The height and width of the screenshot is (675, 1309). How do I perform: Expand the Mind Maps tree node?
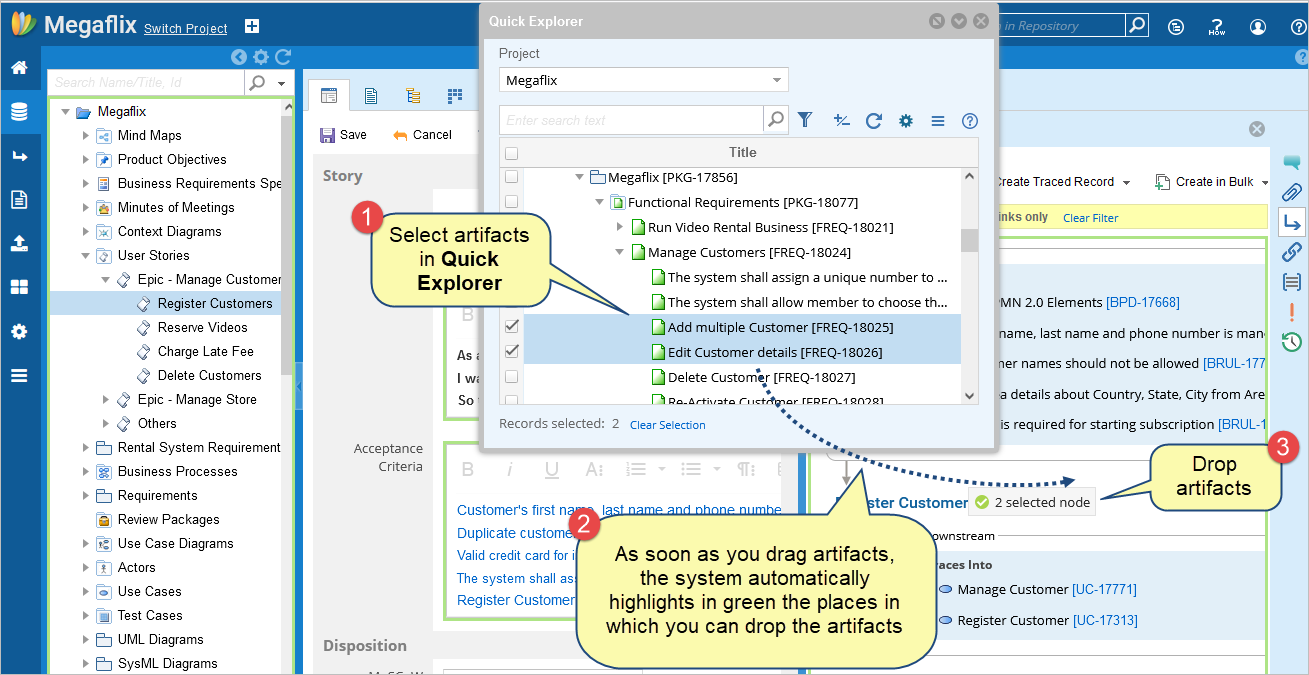coord(86,135)
